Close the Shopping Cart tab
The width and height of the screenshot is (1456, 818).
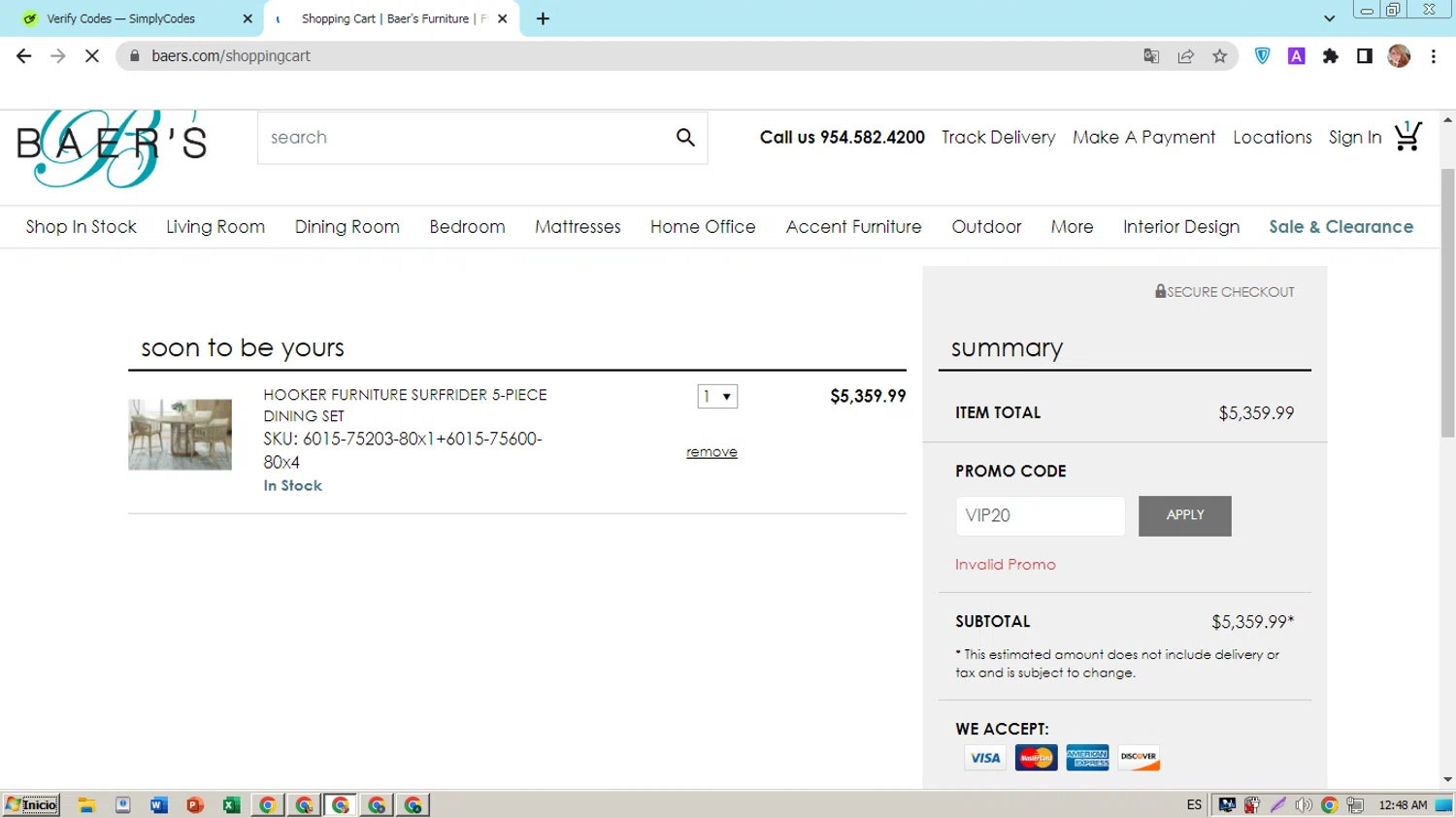[503, 18]
